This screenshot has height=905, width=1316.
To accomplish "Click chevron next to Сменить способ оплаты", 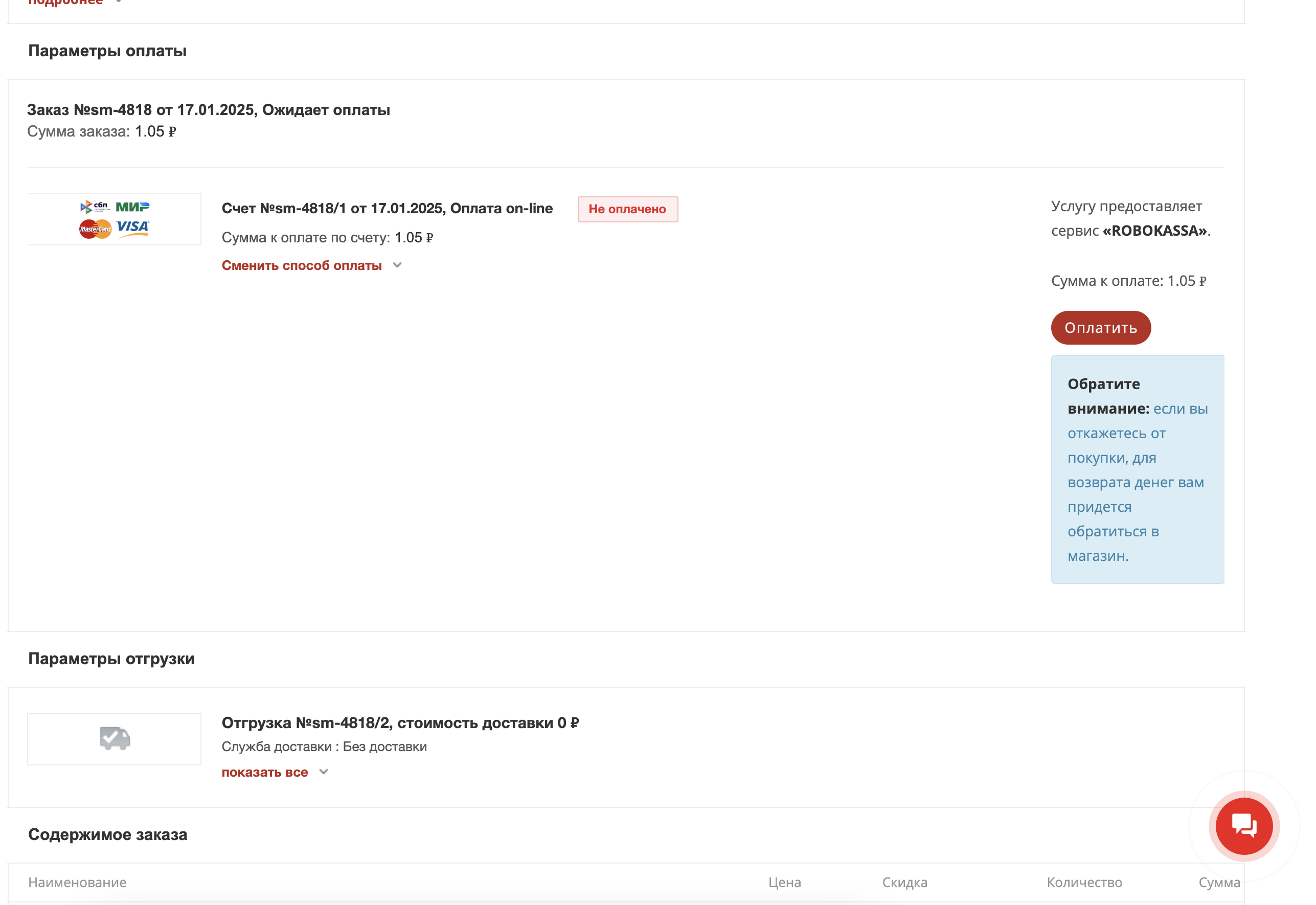I will click(x=397, y=265).
